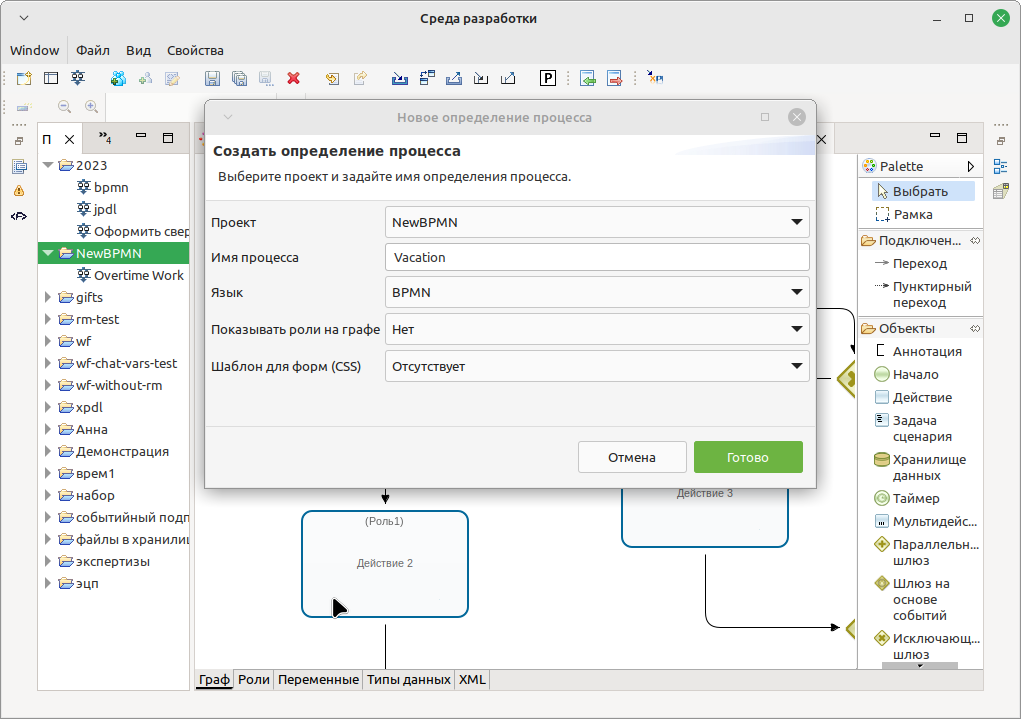Click the save all icon in toolbar
The width and height of the screenshot is (1021, 719).
(239, 79)
